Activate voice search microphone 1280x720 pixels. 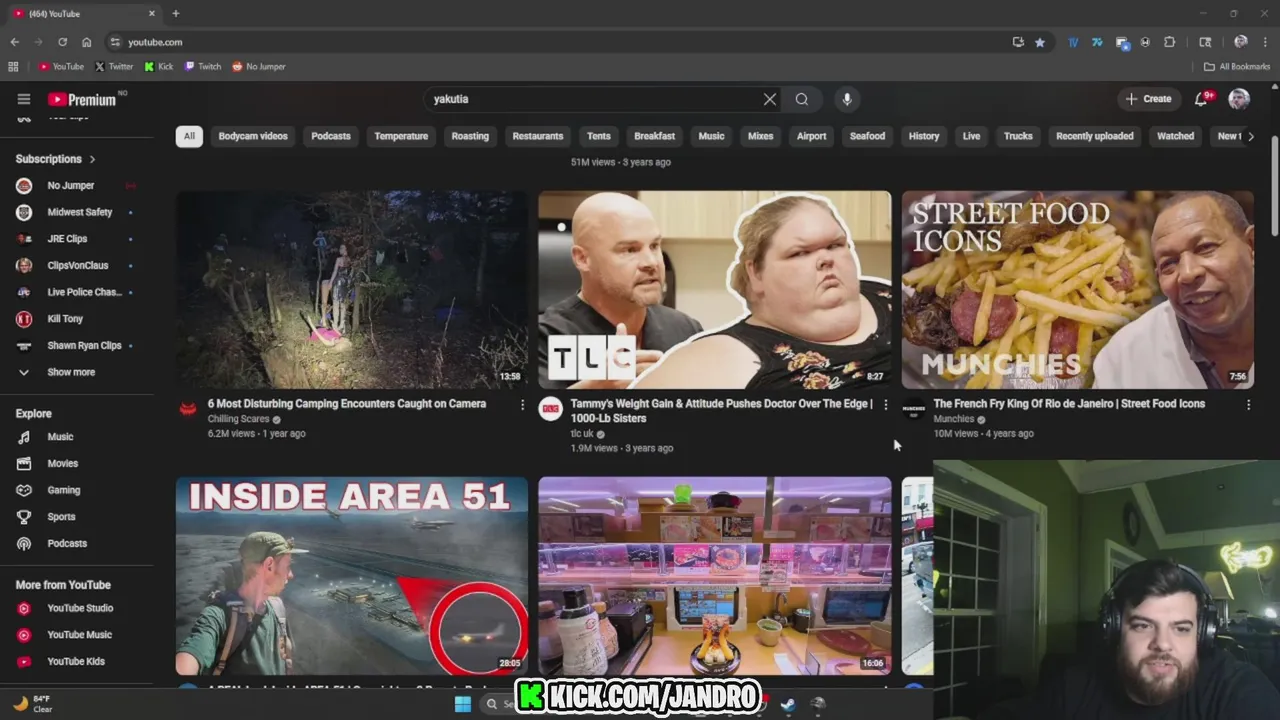click(847, 99)
